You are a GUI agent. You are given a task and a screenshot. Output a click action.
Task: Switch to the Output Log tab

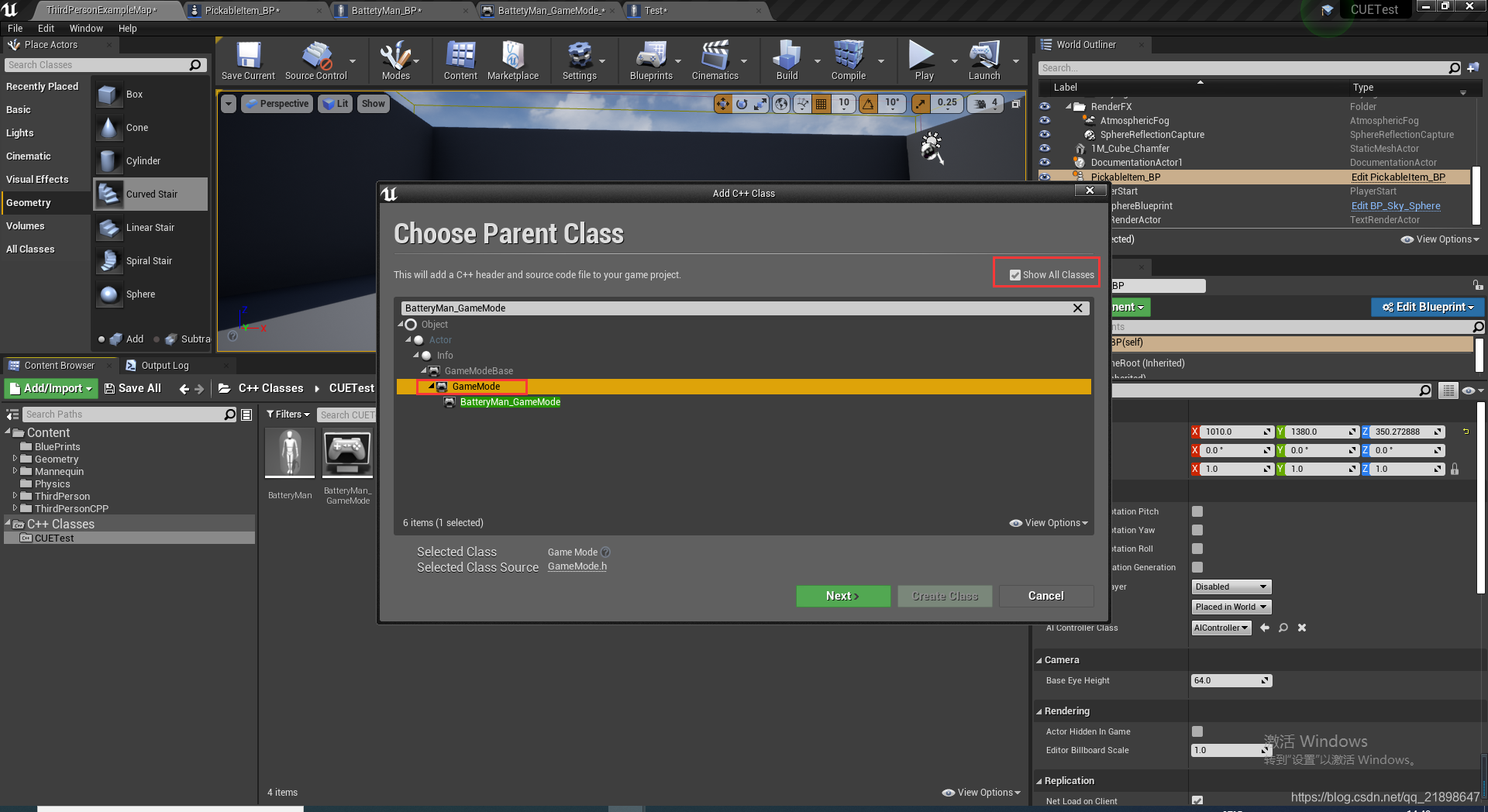tap(165, 366)
